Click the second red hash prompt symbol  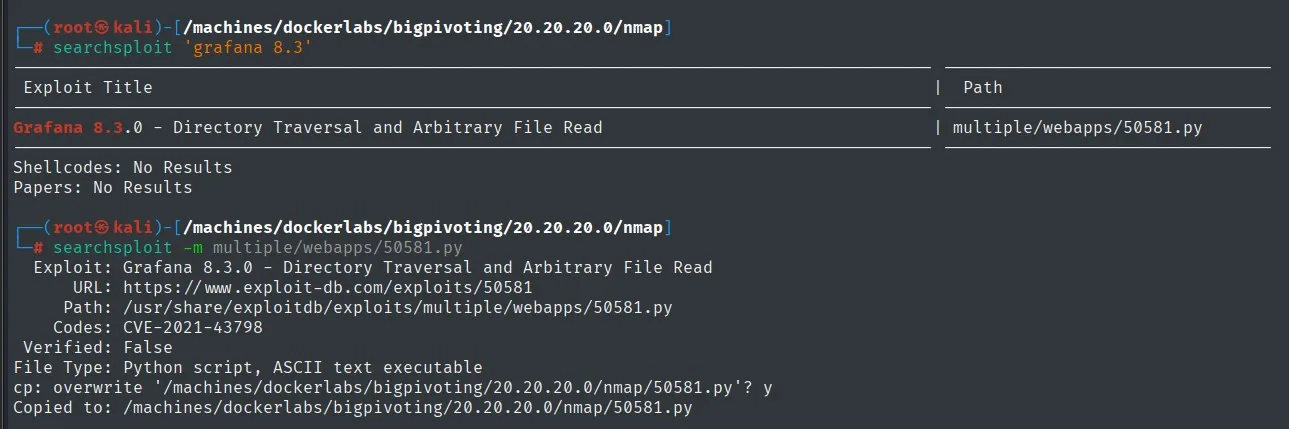pyautogui.click(x=38, y=247)
